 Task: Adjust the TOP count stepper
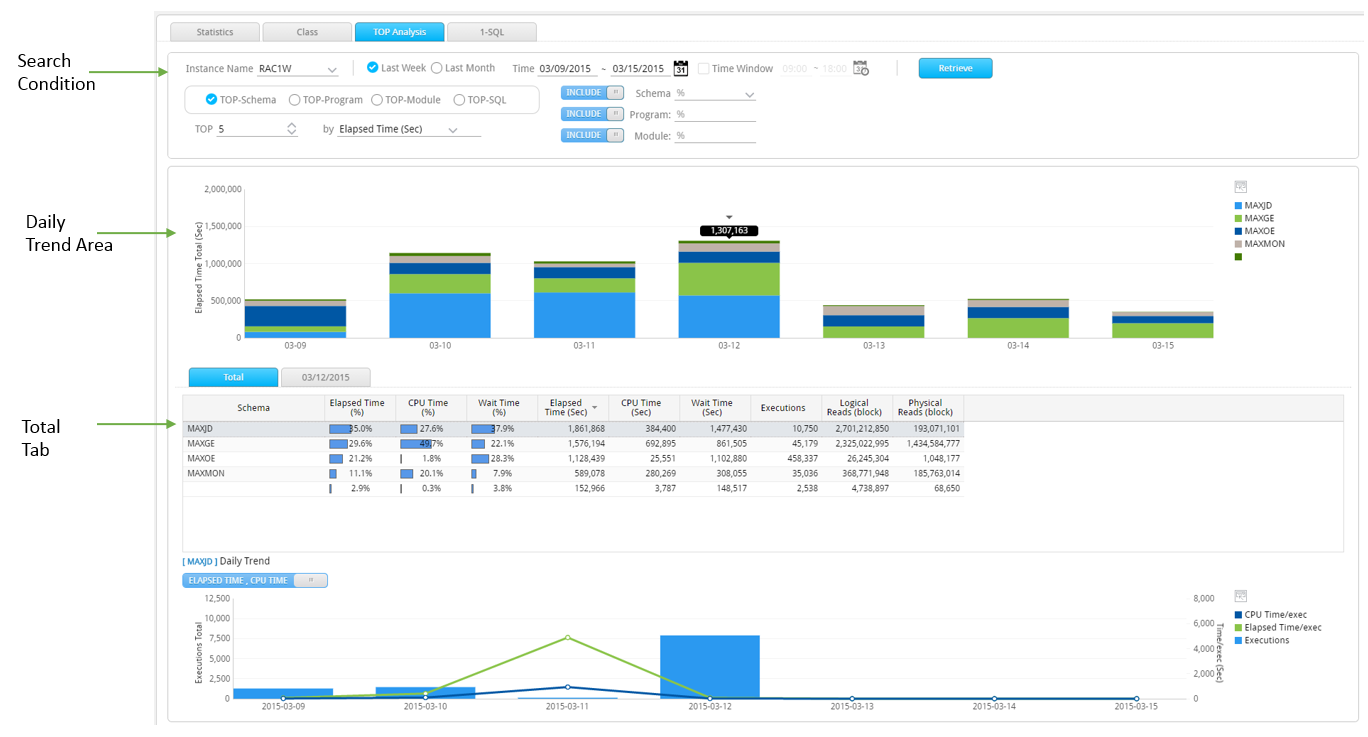pos(291,129)
